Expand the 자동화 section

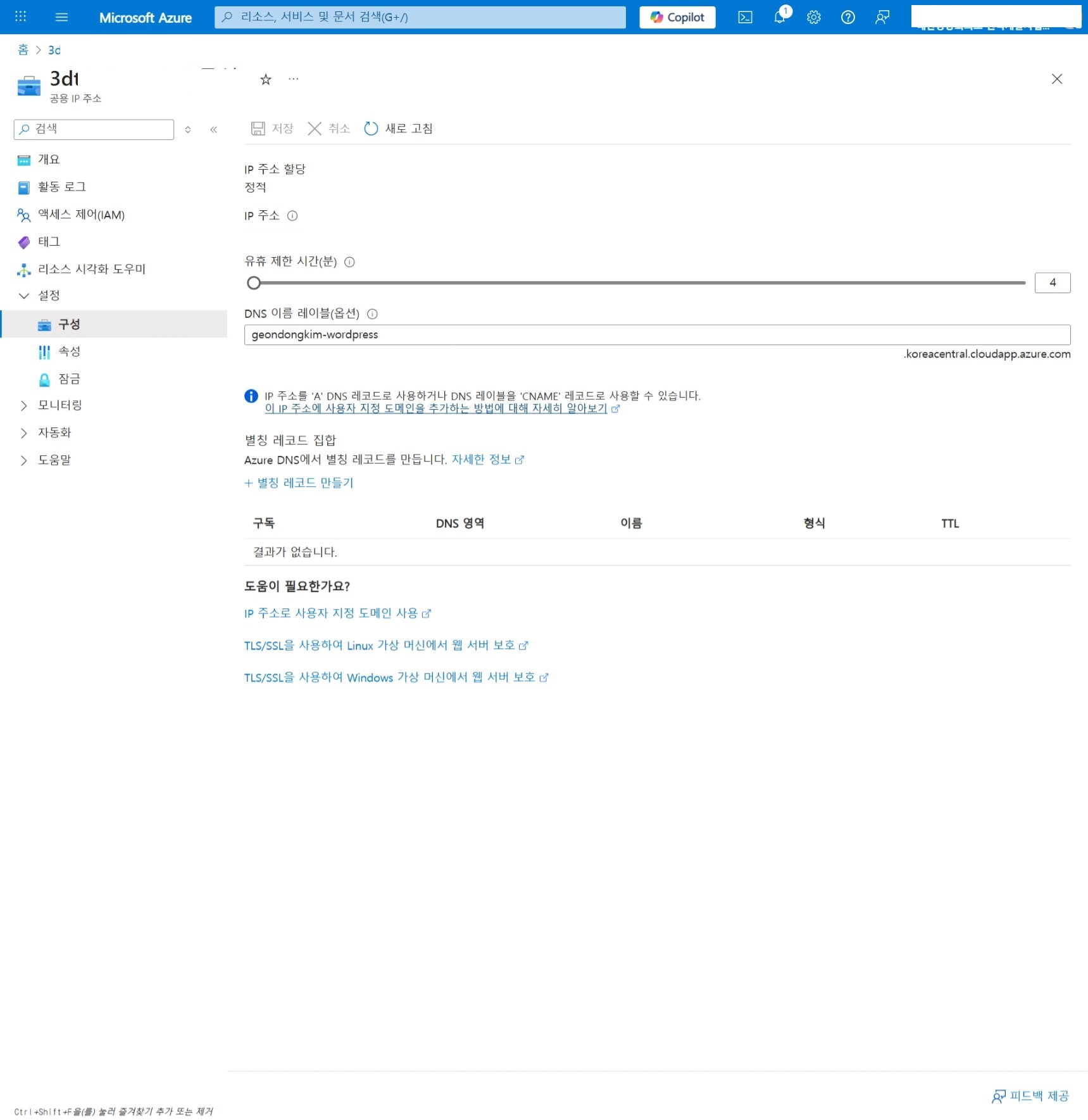(x=54, y=432)
